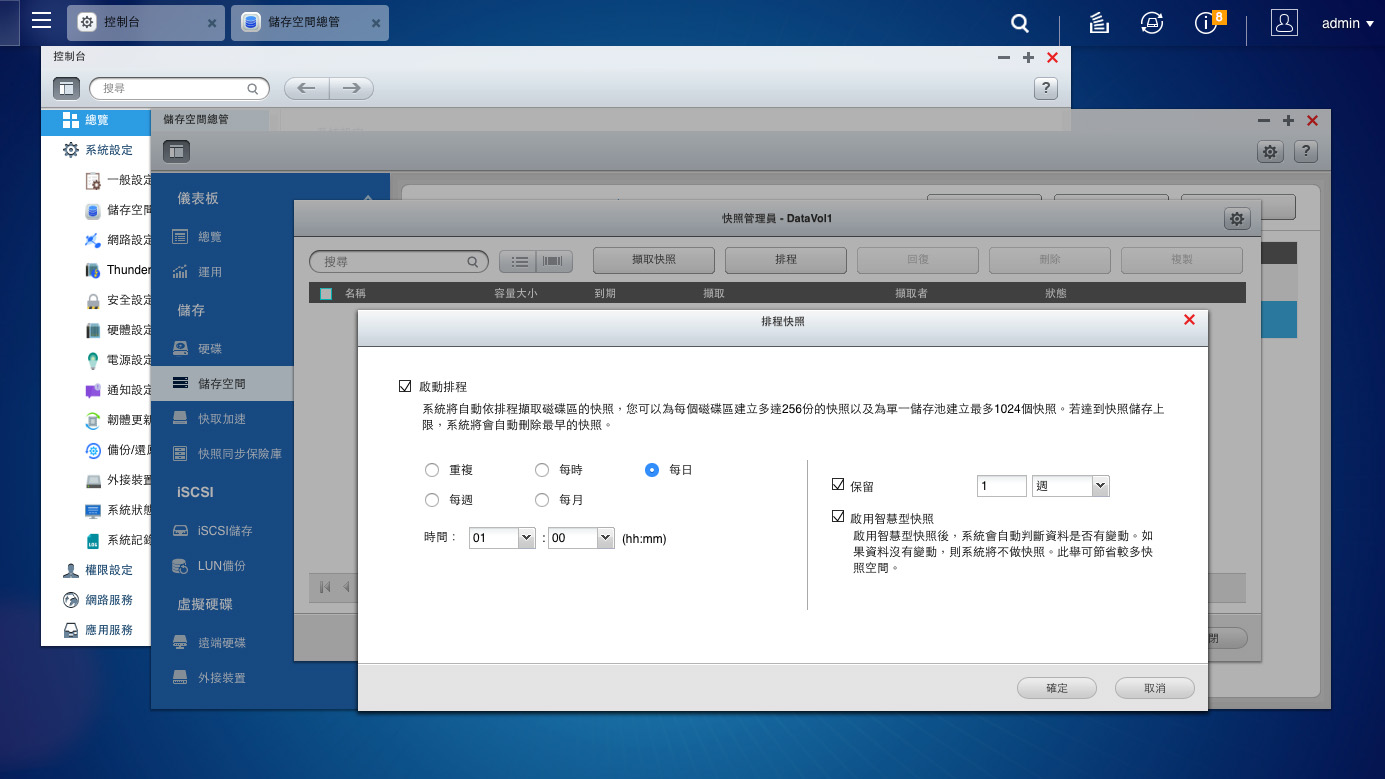Image resolution: width=1385 pixels, height=779 pixels.
Task: Open Storage Manager help question icon
Action: 1305,152
